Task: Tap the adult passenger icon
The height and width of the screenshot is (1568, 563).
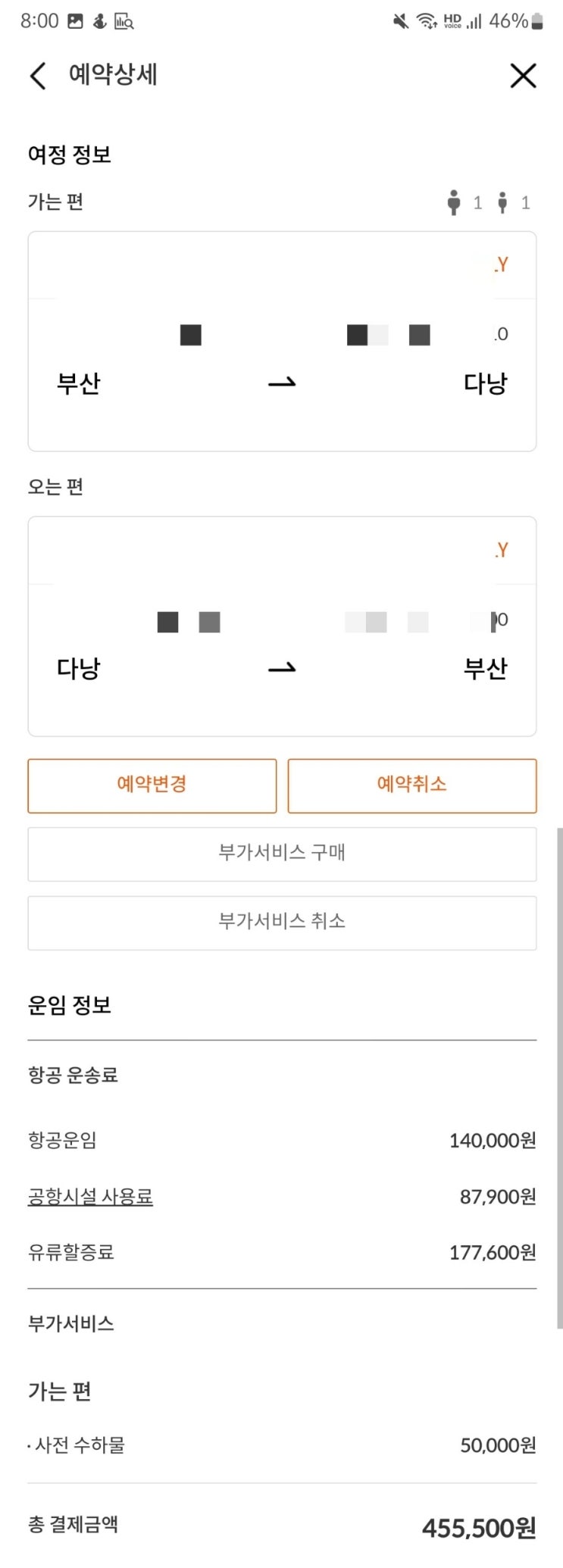Action: coord(454,203)
